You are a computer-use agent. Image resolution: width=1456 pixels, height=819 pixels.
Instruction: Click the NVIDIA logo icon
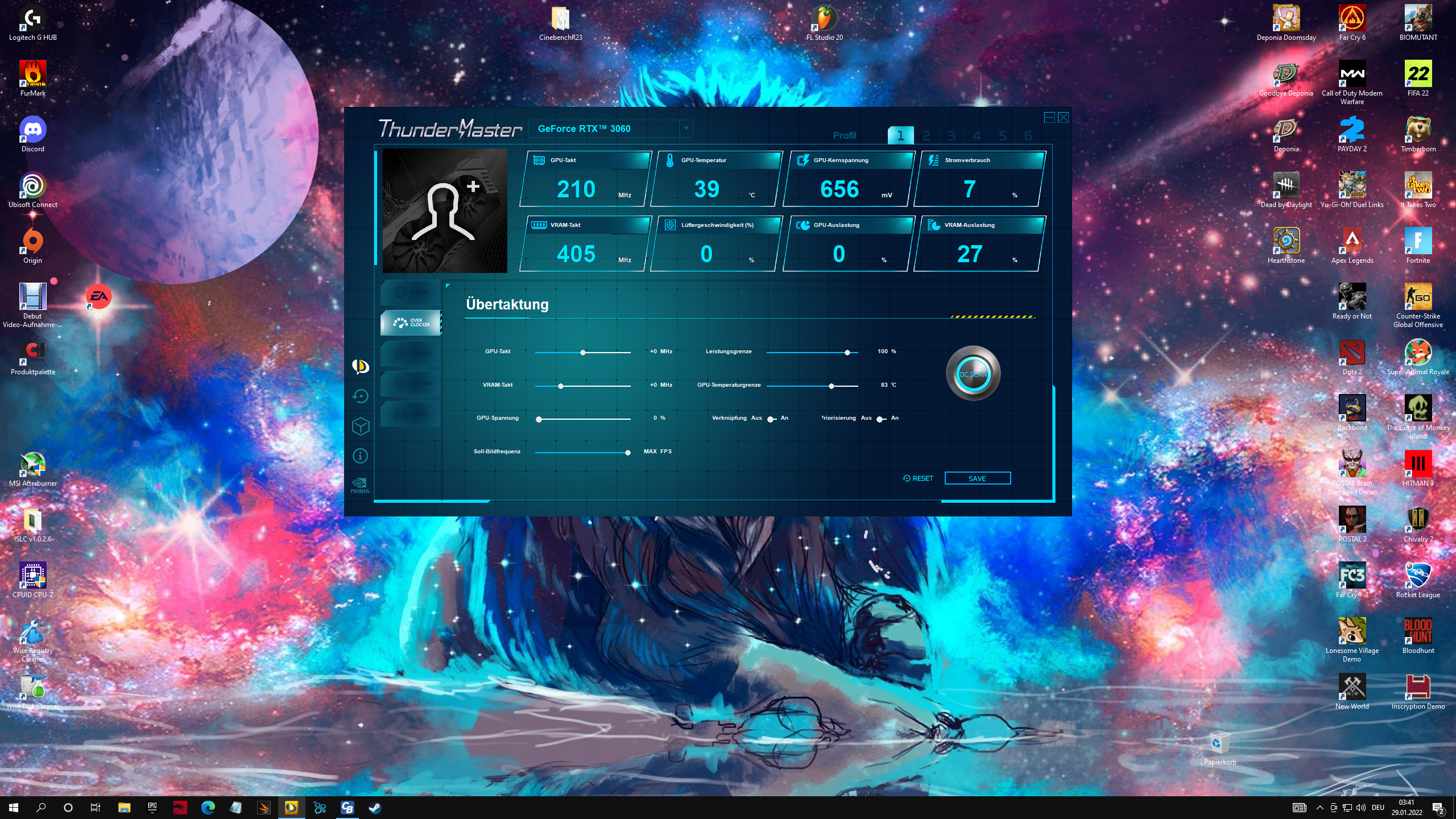tap(360, 485)
